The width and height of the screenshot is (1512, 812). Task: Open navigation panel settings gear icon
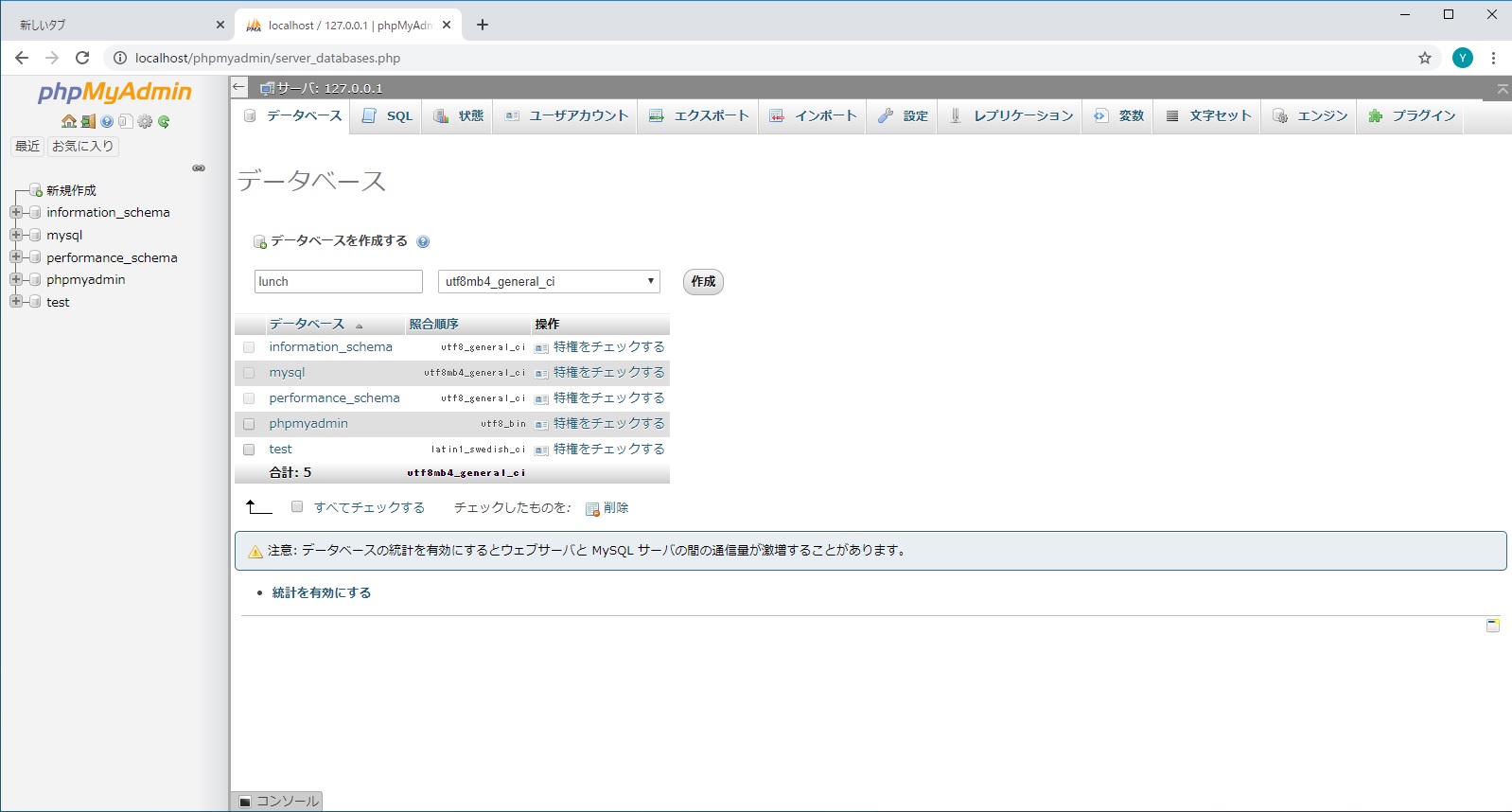click(145, 121)
